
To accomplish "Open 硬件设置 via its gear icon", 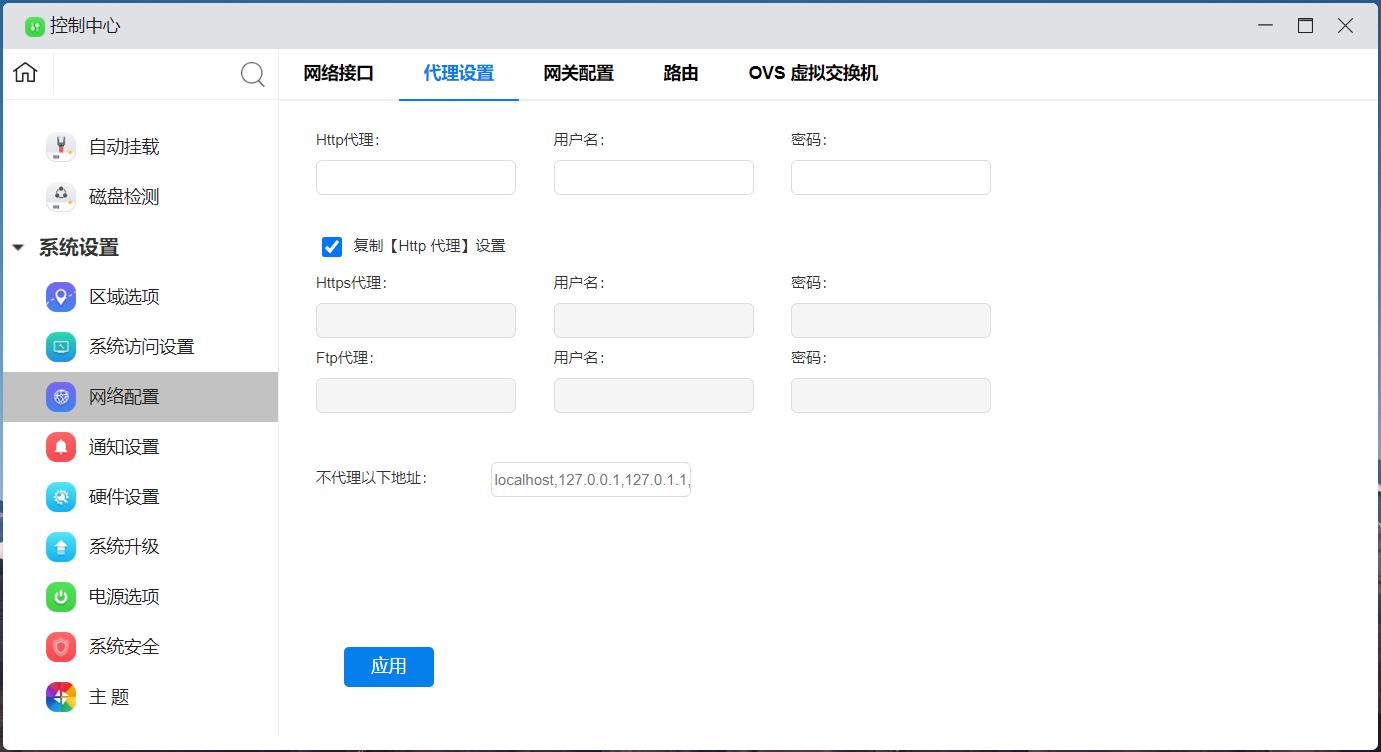I will (61, 497).
